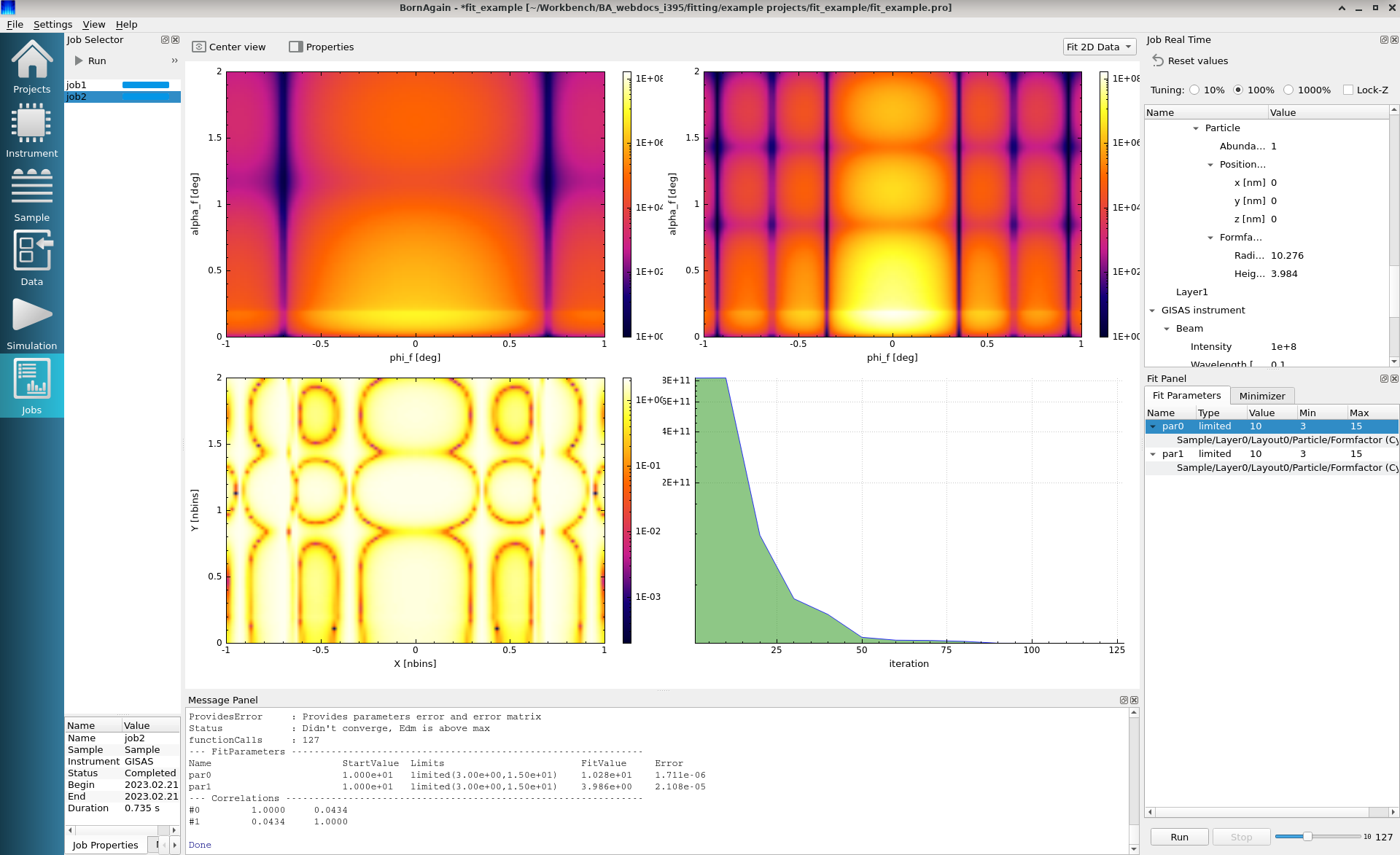The width and height of the screenshot is (1400, 855).
Task: Float the Job Selector panel
Action: coord(165,40)
